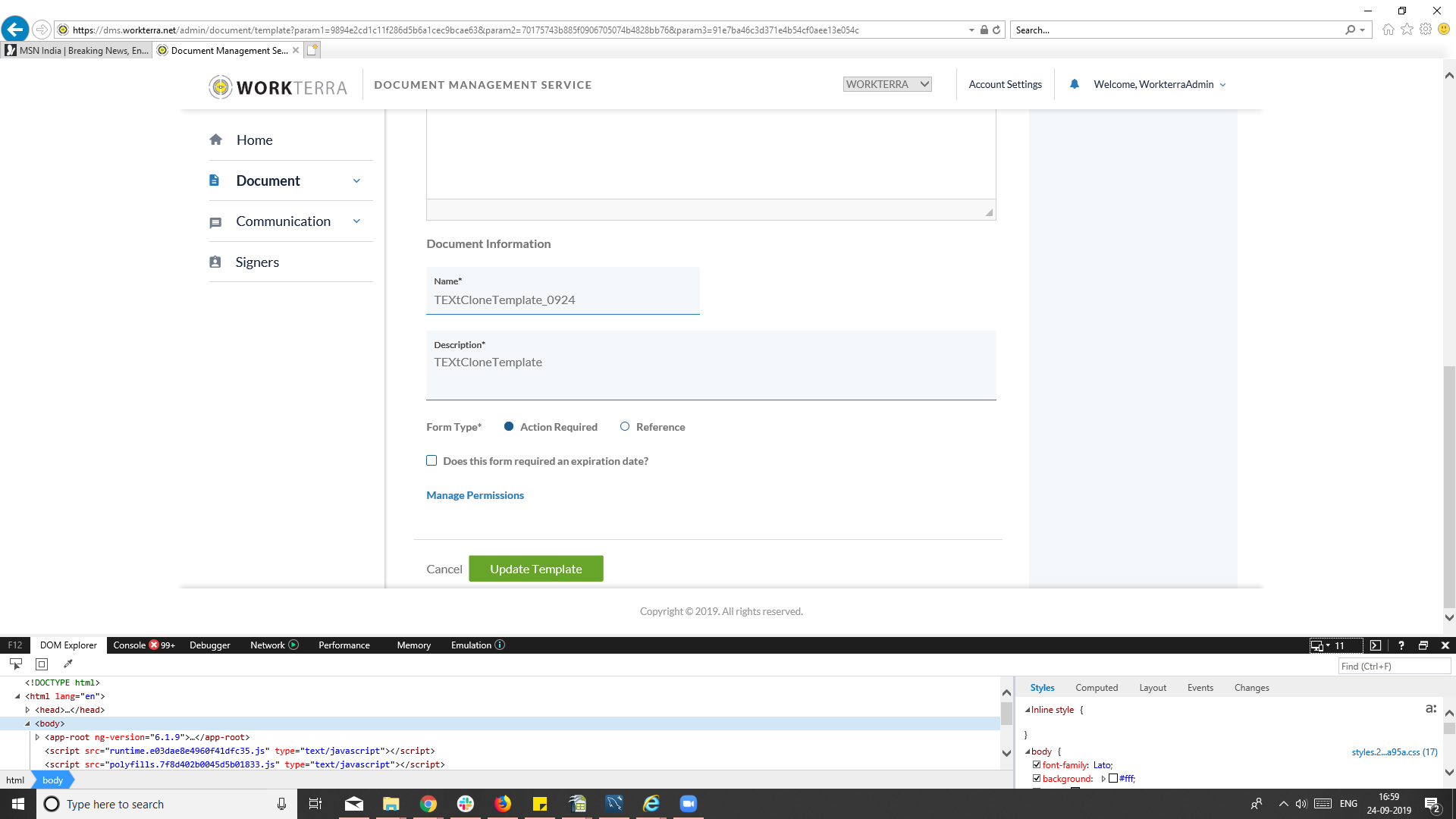1456x819 pixels.
Task: Select the element picker in DOM Explorer
Action: coord(16,664)
